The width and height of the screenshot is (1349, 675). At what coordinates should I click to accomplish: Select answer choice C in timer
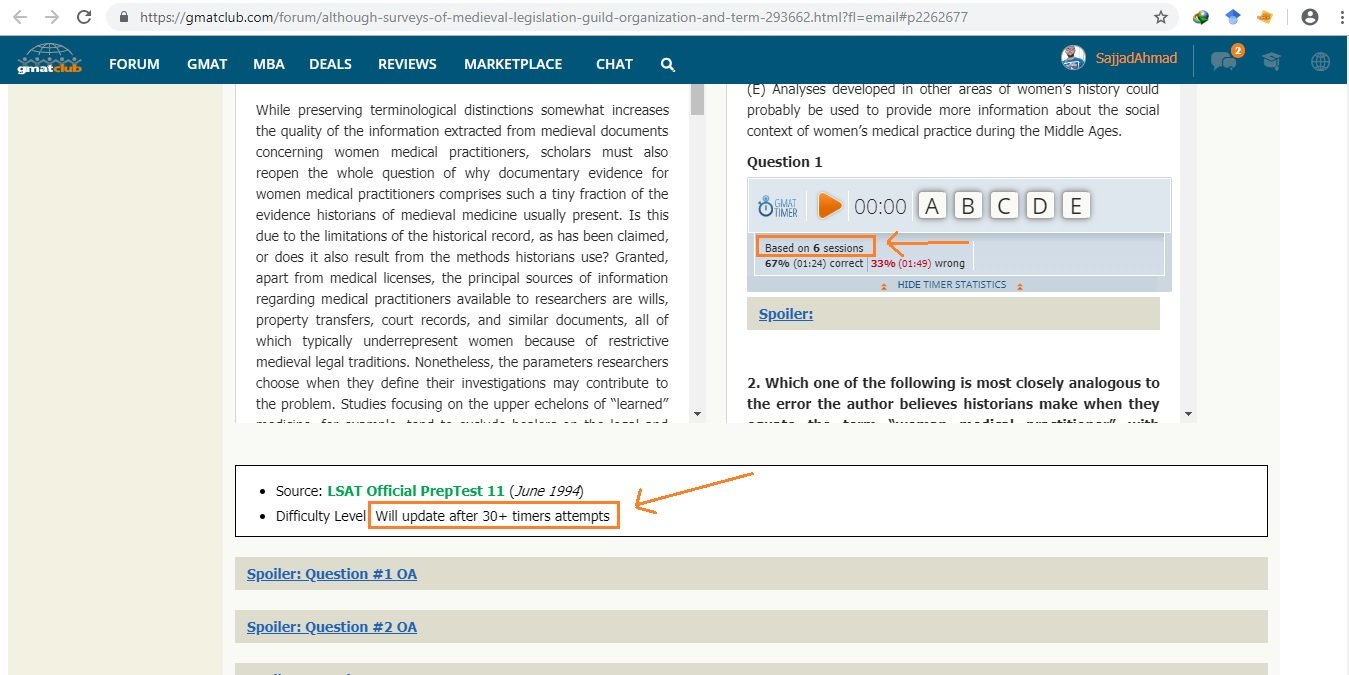tap(1004, 206)
